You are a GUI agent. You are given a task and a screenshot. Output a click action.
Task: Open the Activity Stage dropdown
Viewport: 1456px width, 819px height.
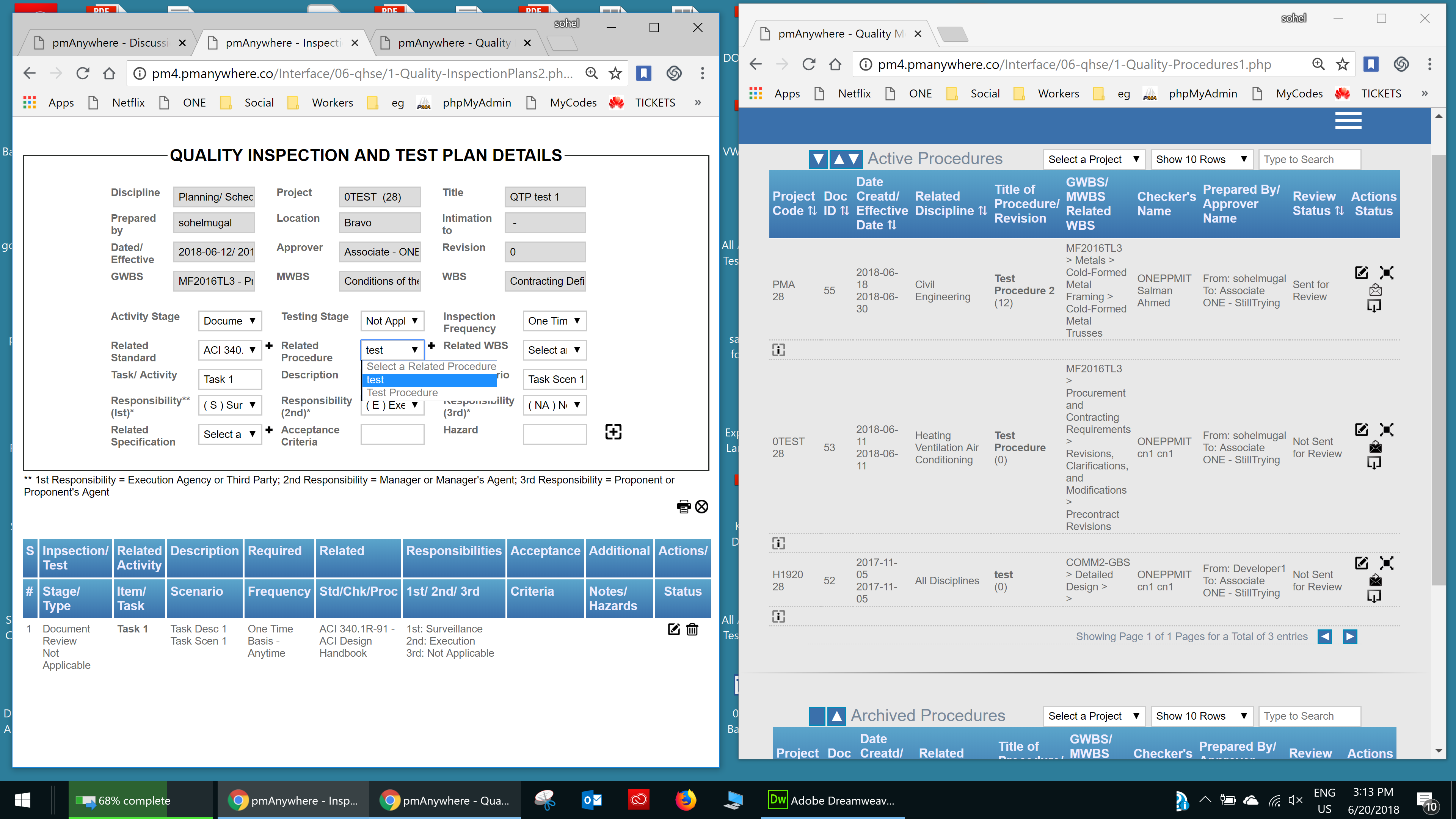(229, 320)
